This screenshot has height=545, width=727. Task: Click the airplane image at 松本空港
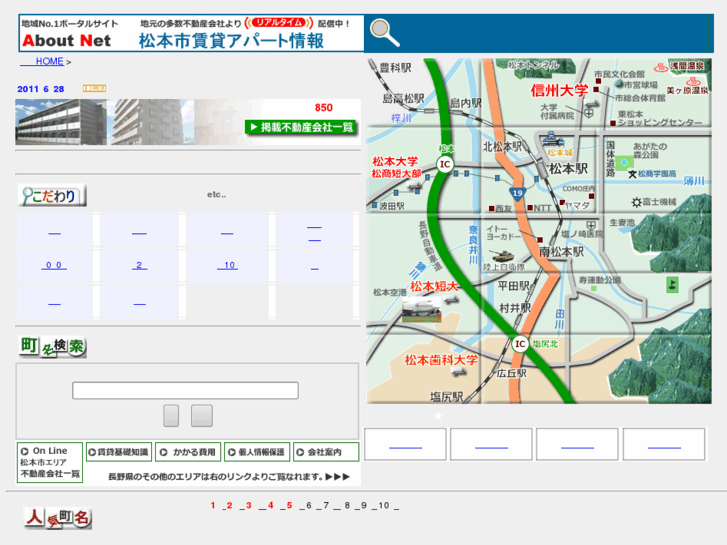[x=421, y=308]
